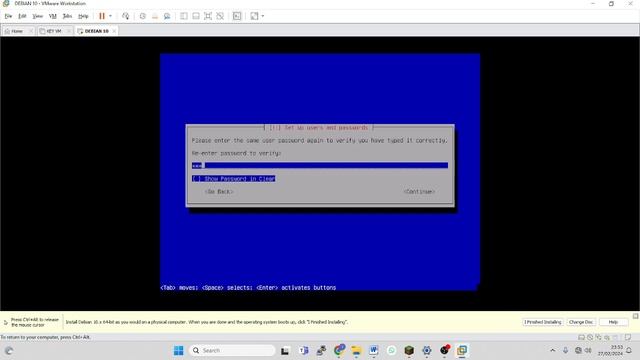Click the Go Back button in installer
This screenshot has width=640, height=360.
(219, 191)
